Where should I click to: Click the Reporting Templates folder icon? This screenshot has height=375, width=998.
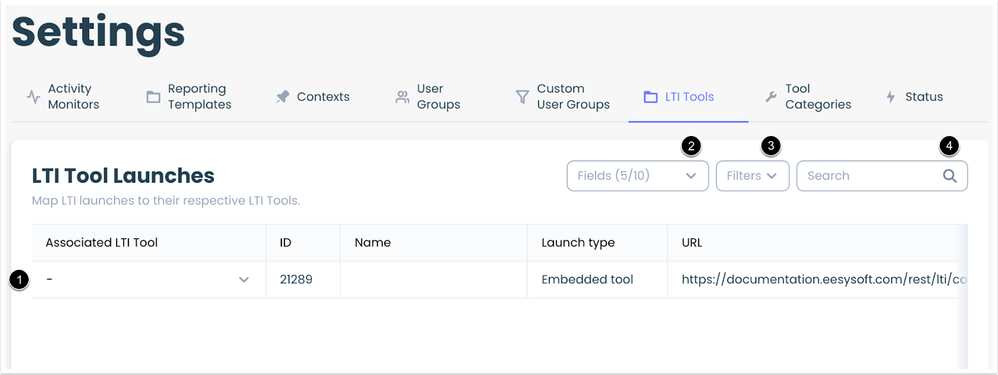[153, 97]
